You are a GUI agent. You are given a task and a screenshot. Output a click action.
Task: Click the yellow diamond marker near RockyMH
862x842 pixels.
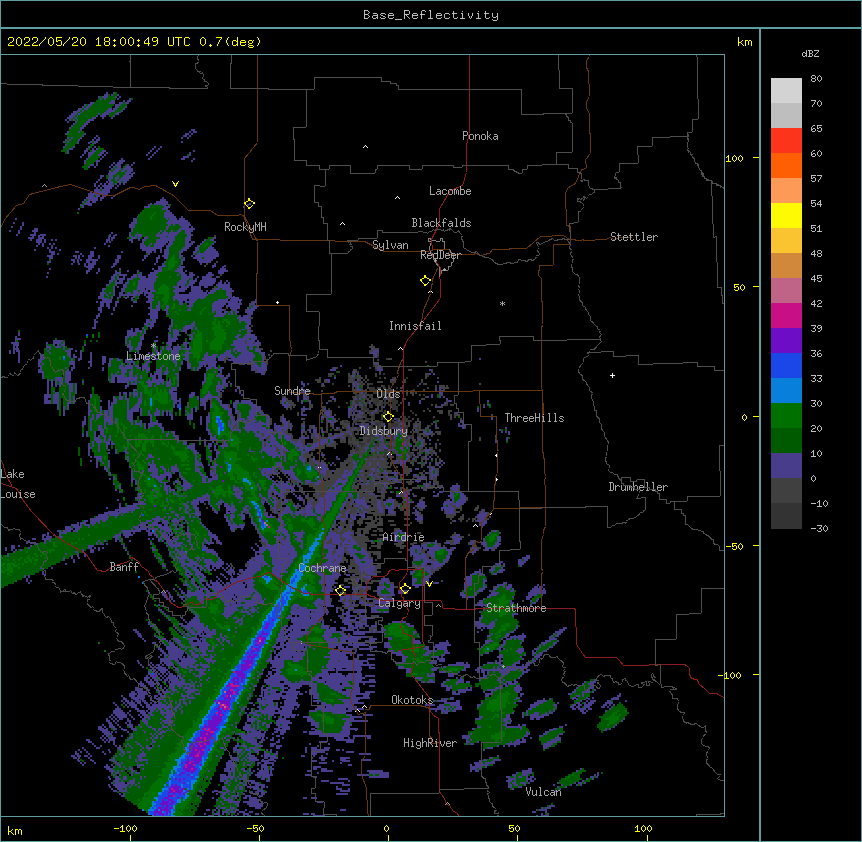point(249,204)
